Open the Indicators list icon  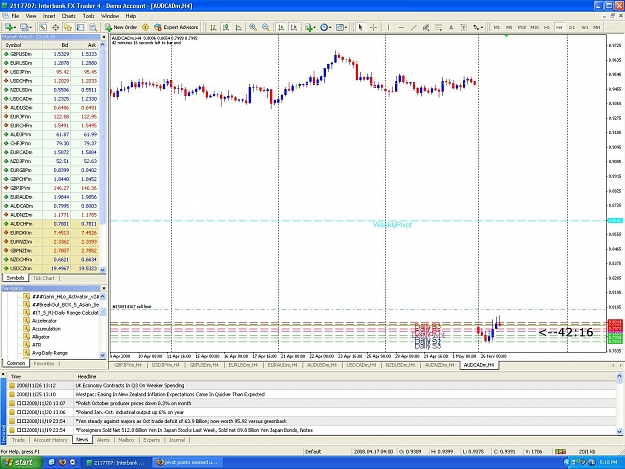point(310,27)
